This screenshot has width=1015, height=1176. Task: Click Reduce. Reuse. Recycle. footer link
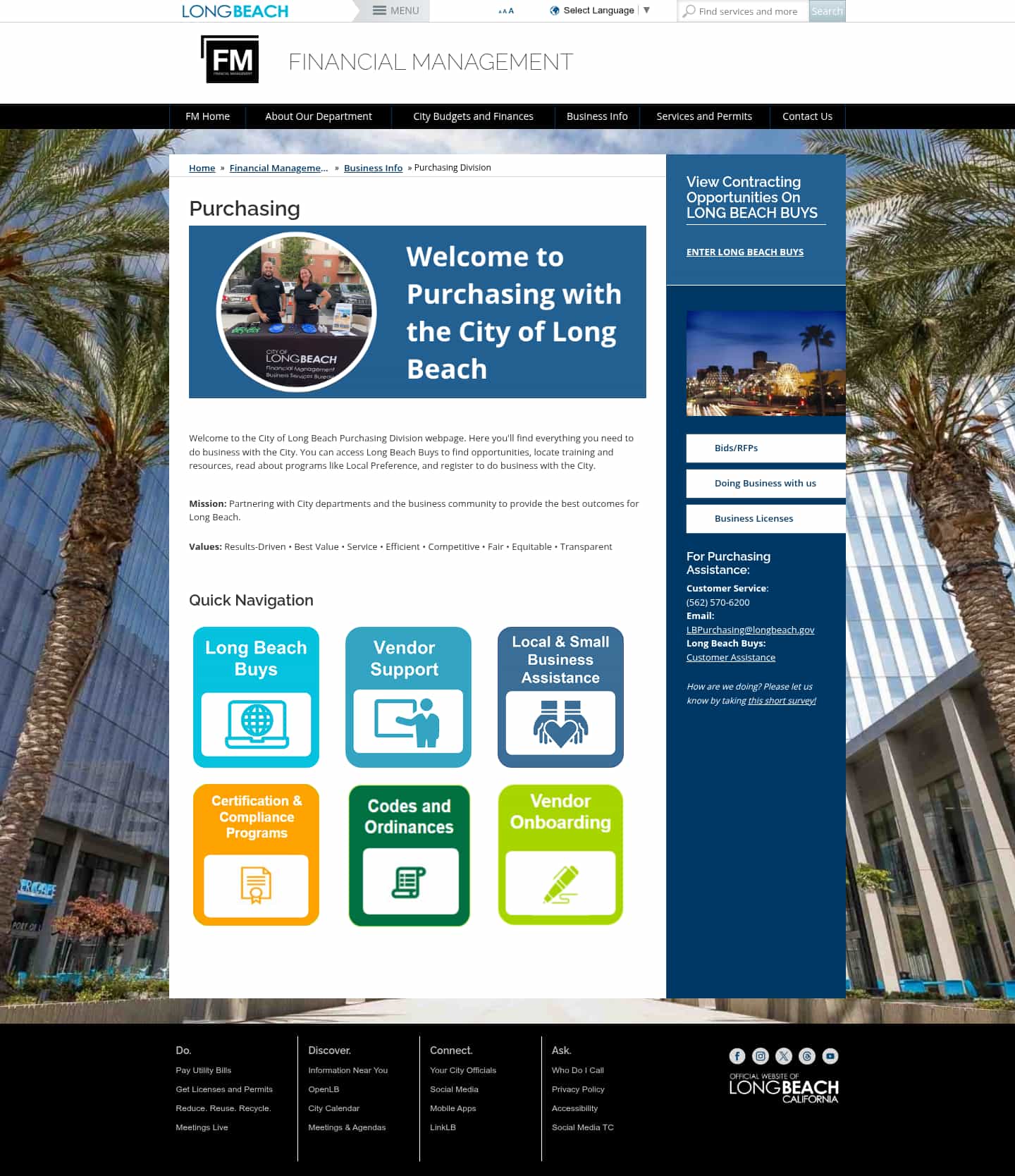223,1108
